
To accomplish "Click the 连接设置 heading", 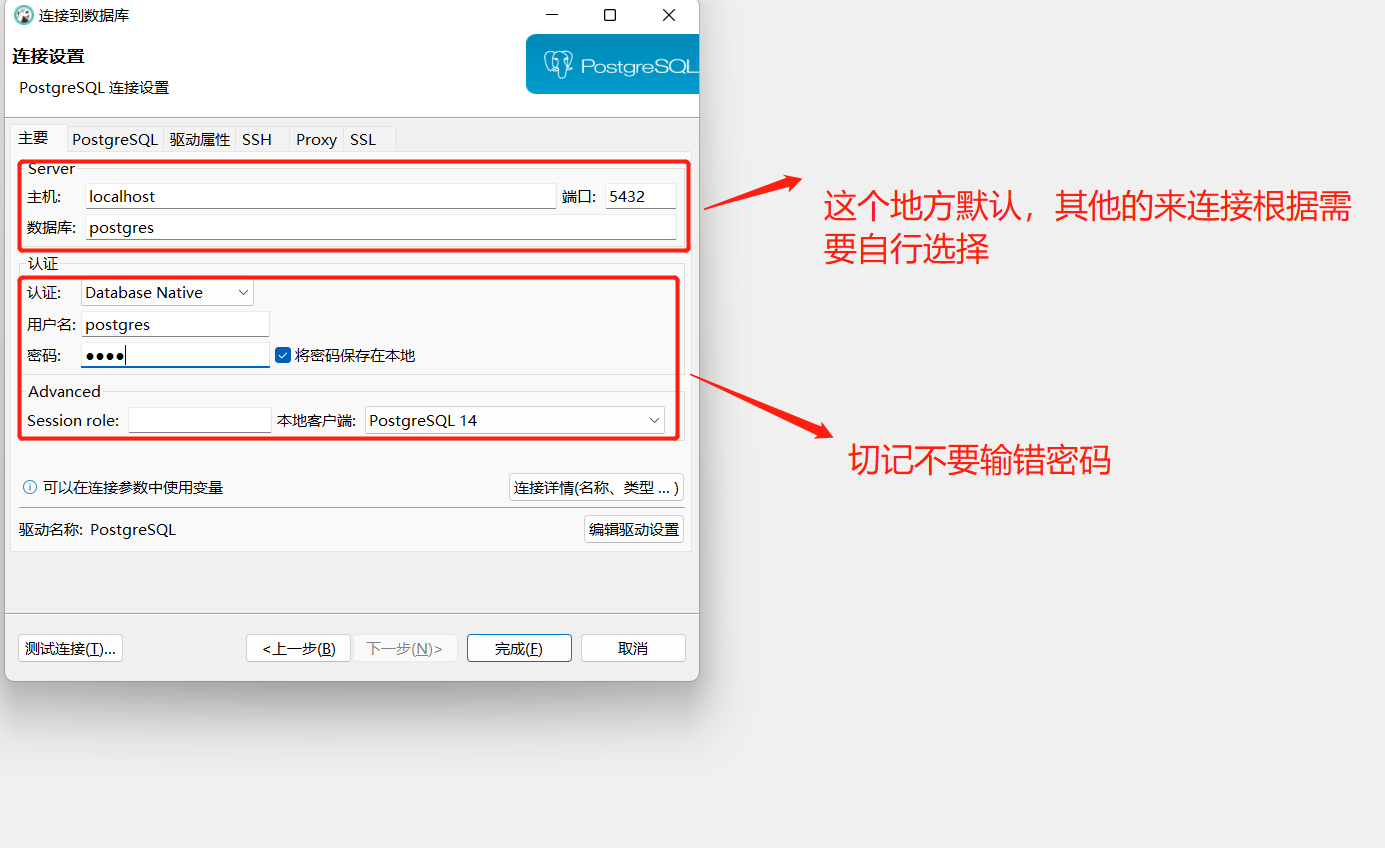I will 48,56.
